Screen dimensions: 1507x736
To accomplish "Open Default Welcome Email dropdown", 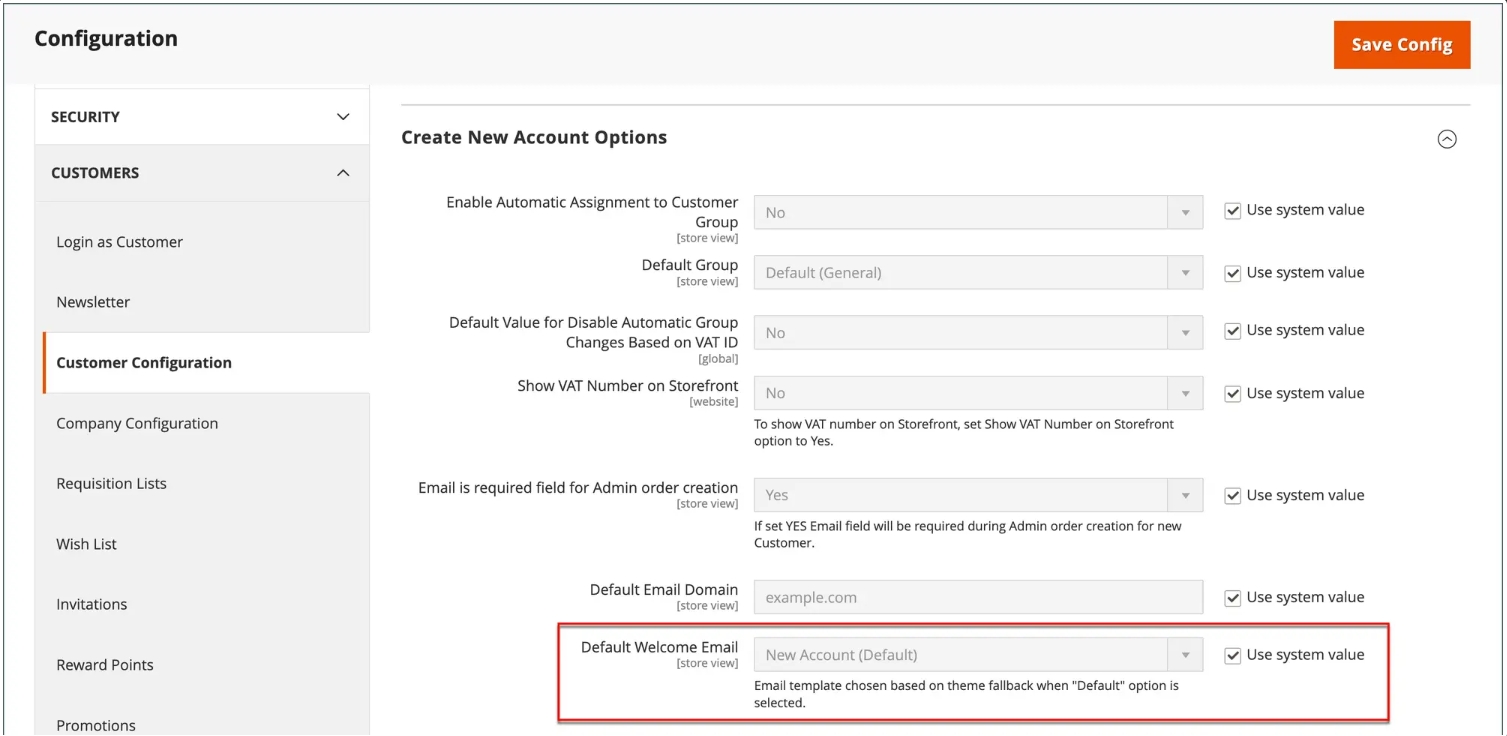I will tap(978, 655).
